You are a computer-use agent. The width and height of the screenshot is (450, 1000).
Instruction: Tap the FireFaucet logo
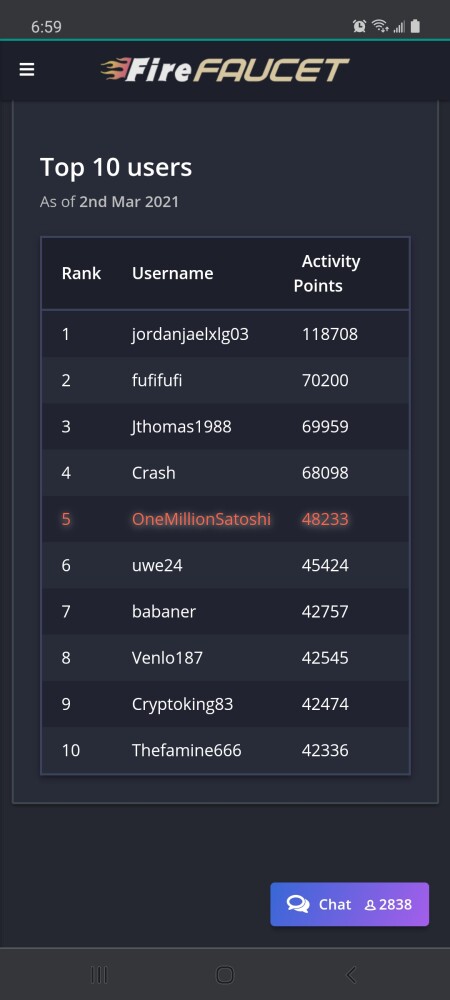pyautogui.click(x=225, y=70)
